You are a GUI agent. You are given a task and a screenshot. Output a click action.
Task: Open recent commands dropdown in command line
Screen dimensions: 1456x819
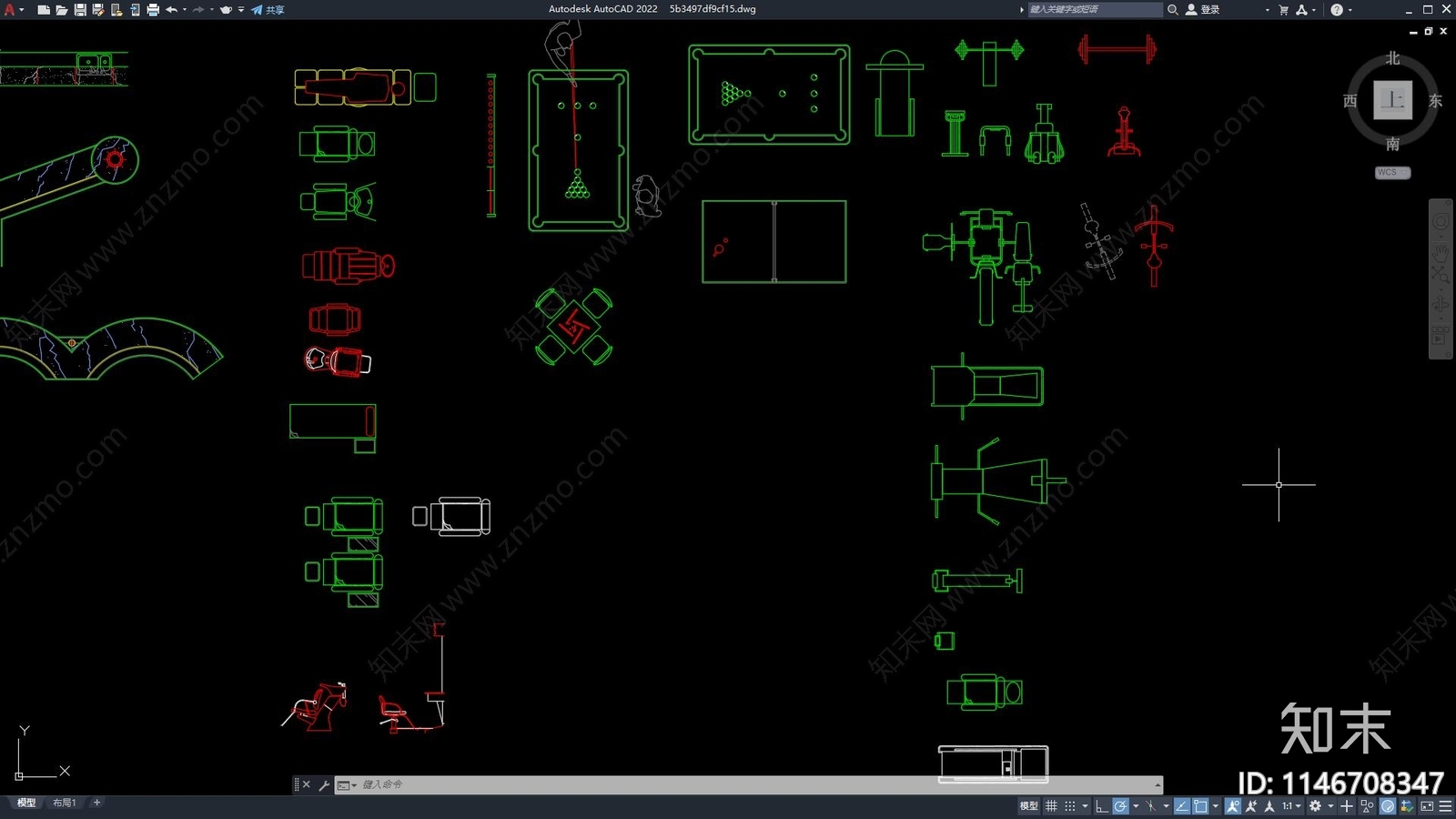tap(346, 784)
